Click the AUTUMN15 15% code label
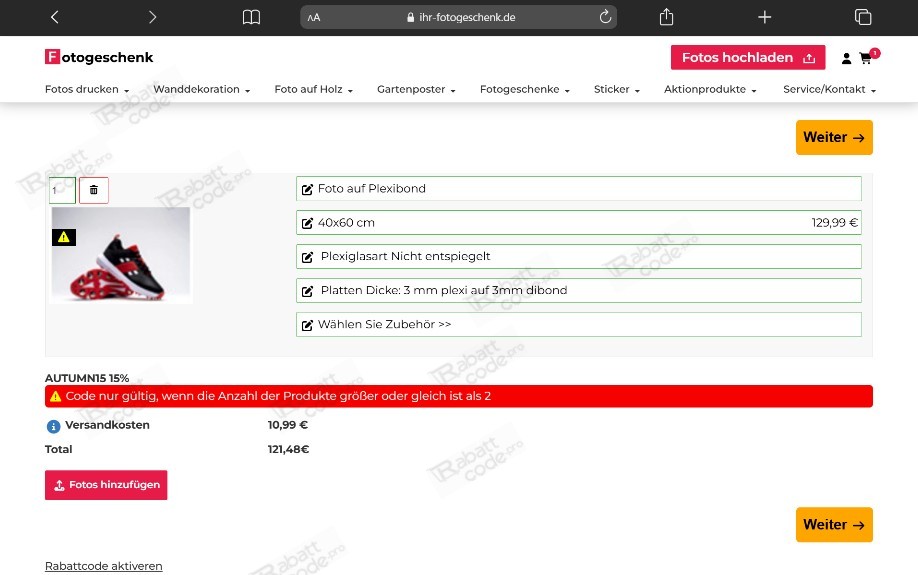 tap(87, 378)
